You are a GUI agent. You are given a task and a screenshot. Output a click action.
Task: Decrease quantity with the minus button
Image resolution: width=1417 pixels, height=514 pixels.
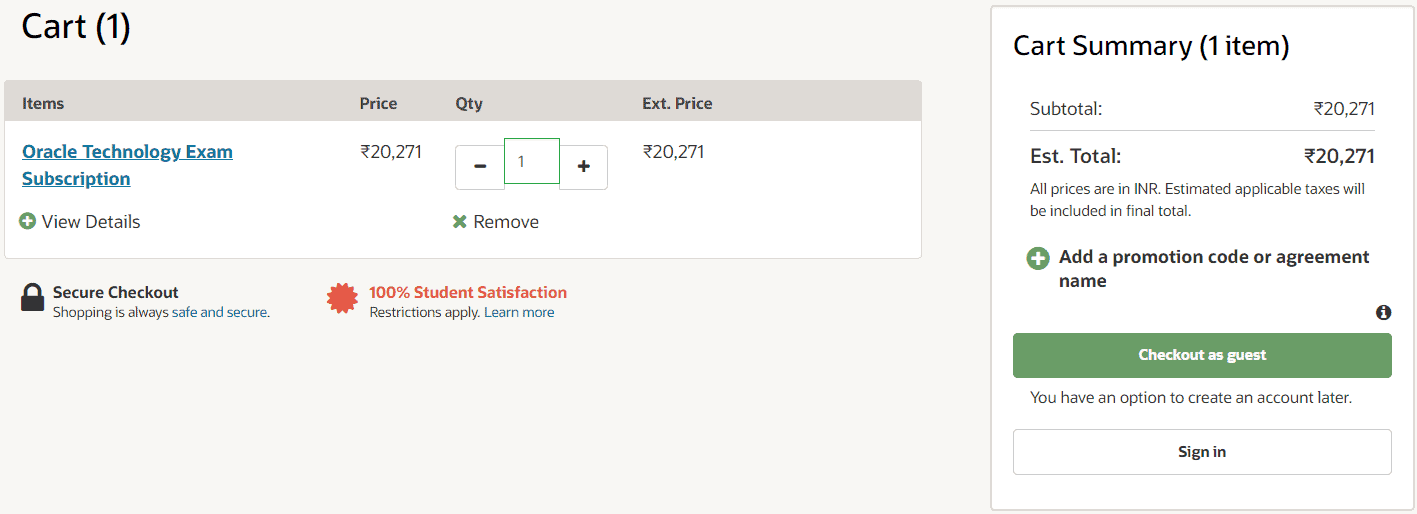(480, 167)
